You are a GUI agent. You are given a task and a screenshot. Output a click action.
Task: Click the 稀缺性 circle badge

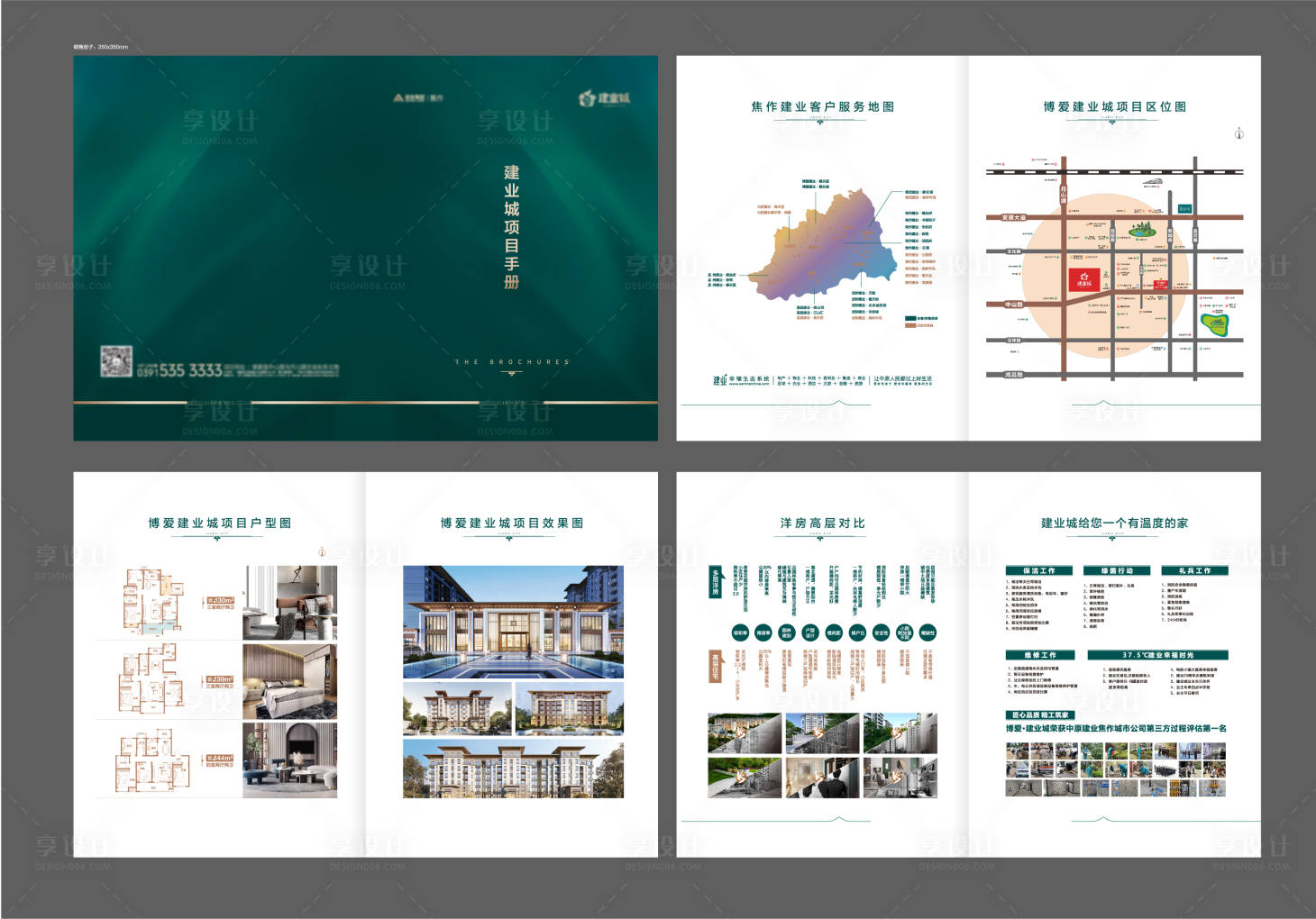point(928,632)
